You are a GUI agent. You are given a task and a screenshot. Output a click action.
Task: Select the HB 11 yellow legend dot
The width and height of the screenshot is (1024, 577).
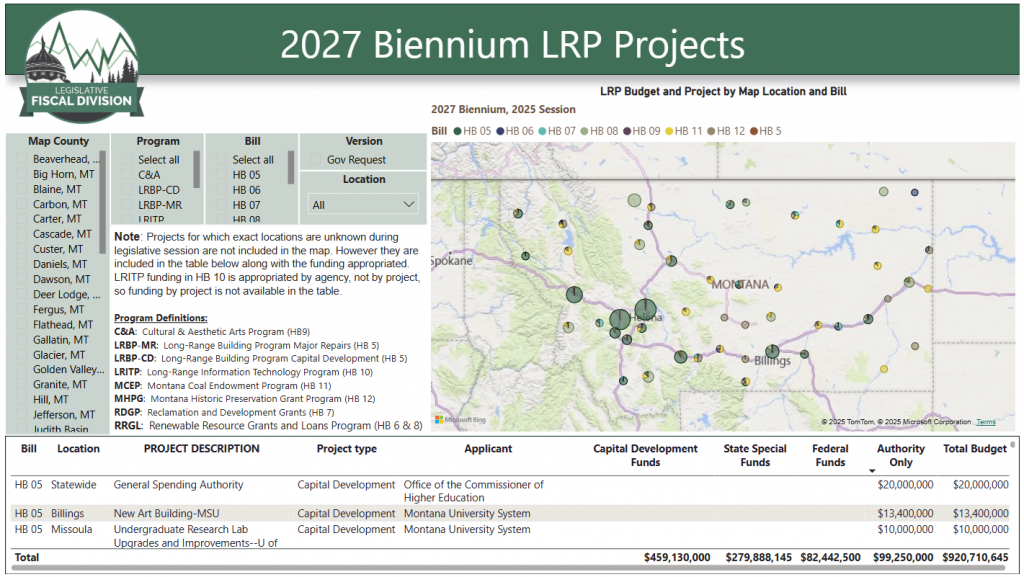click(x=669, y=131)
